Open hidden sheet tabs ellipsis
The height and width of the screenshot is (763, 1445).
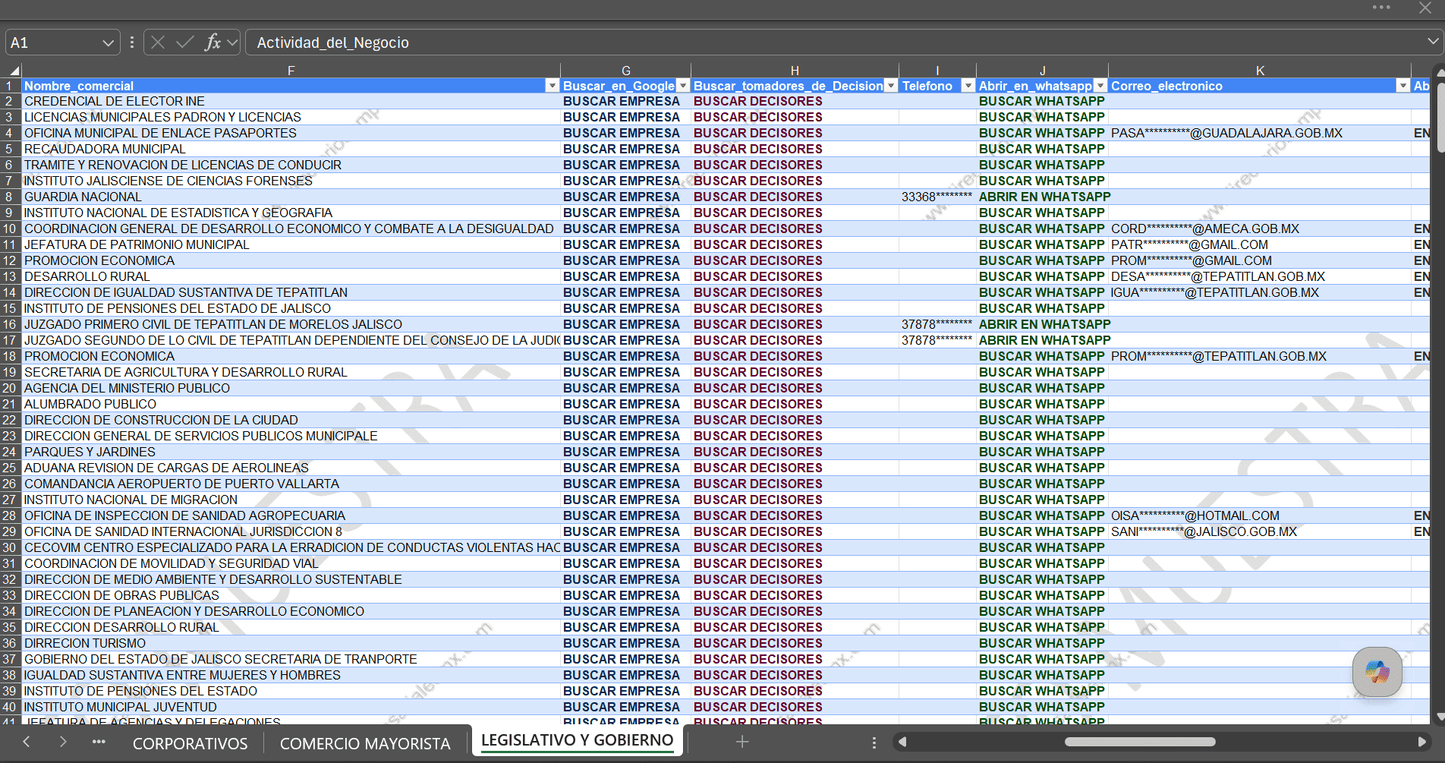tap(98, 742)
